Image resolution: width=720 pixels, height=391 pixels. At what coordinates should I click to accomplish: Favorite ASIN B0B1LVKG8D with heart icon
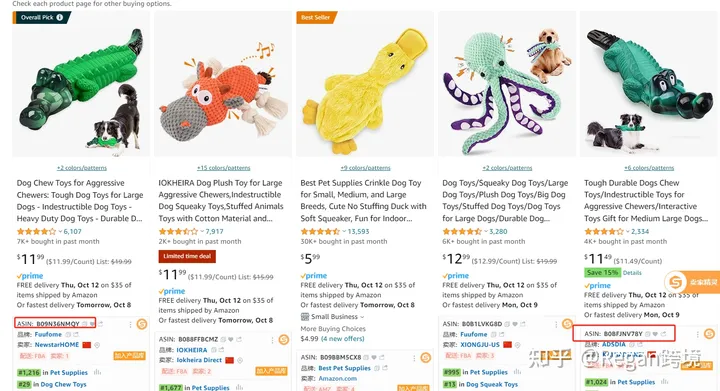[x=514, y=324]
